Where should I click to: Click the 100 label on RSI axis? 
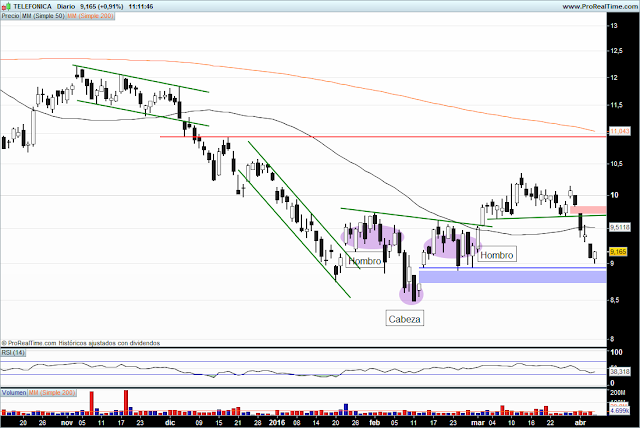pyautogui.click(x=616, y=352)
